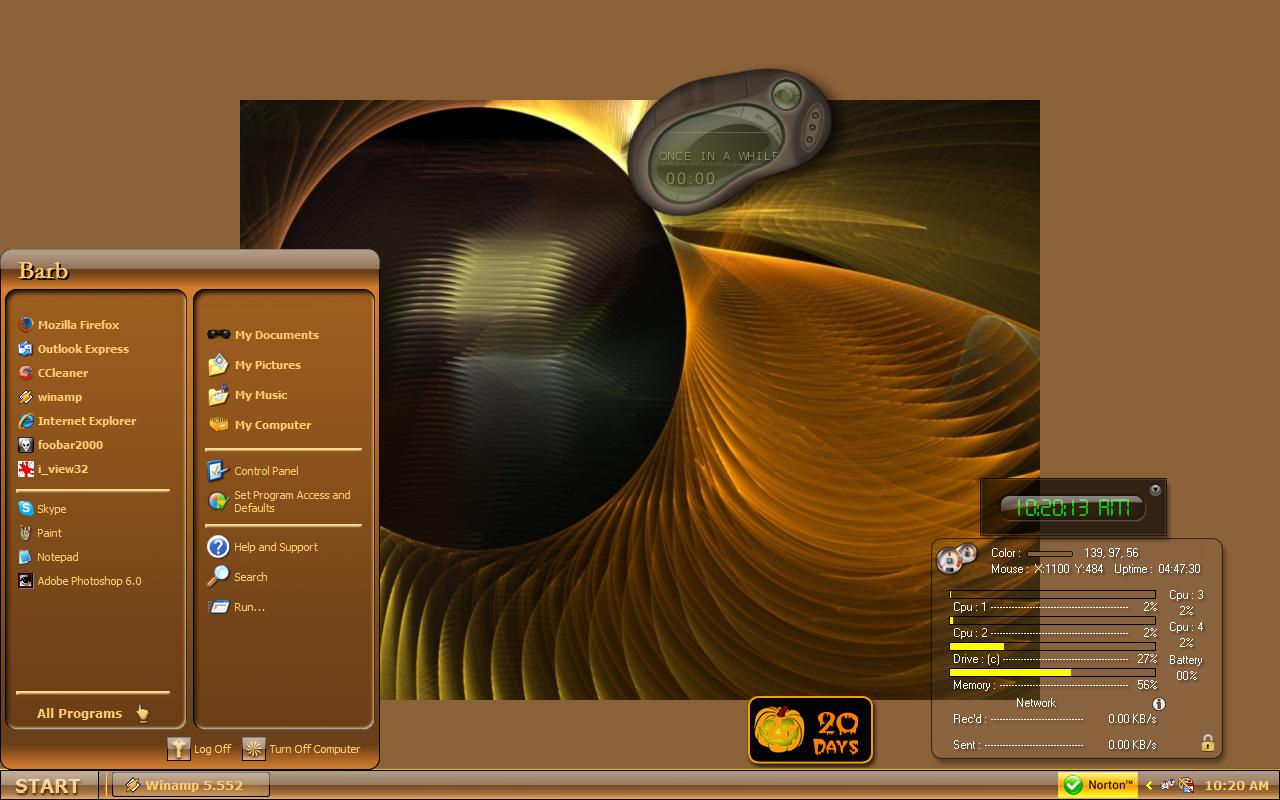Screen dimensions: 1280x800
Task: Click the Halloween pumpkin countdown widget
Action: [x=811, y=730]
